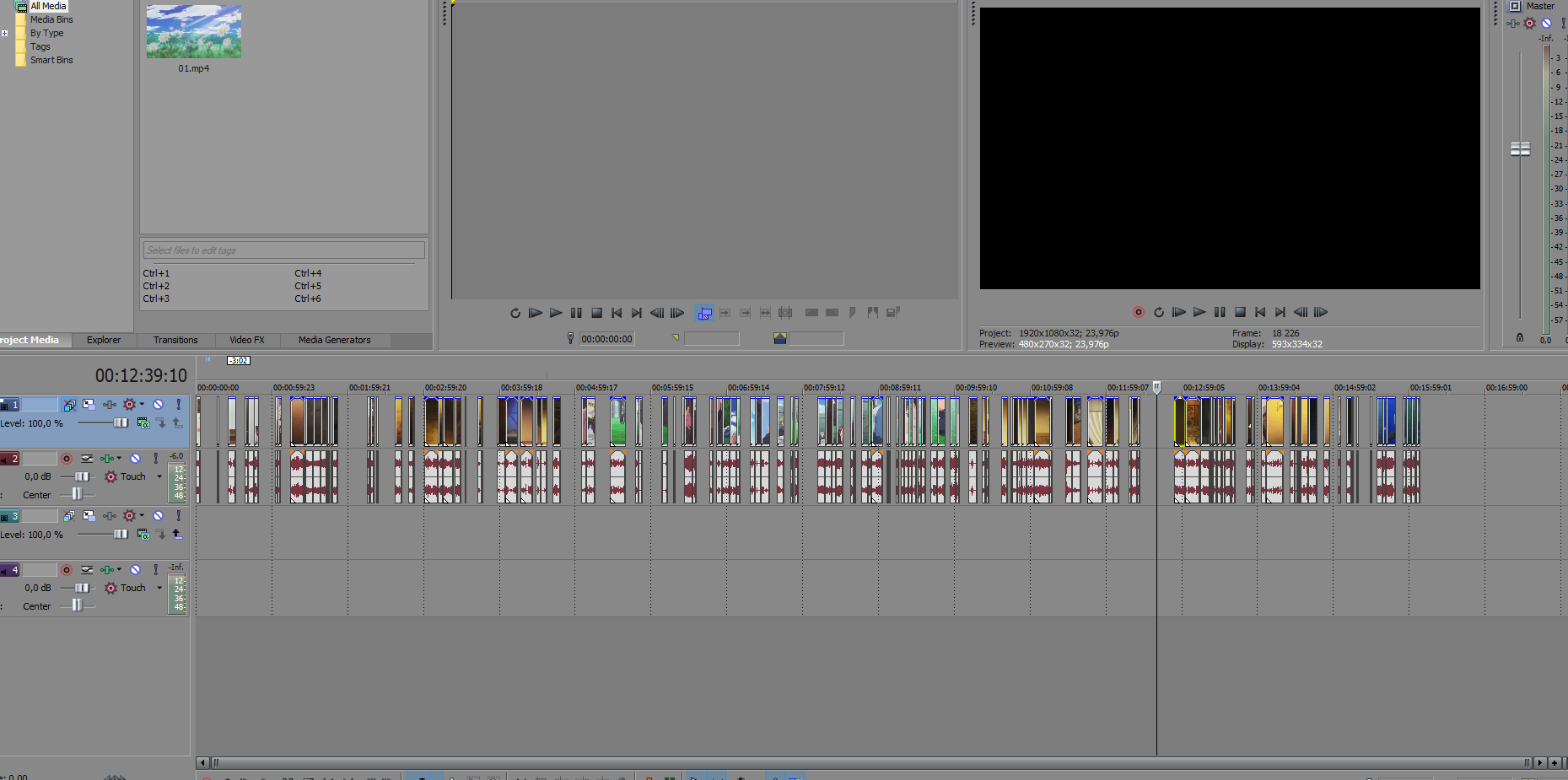Toggle Mute on video track 1
This screenshot has height=780, width=1568.
tap(158, 405)
